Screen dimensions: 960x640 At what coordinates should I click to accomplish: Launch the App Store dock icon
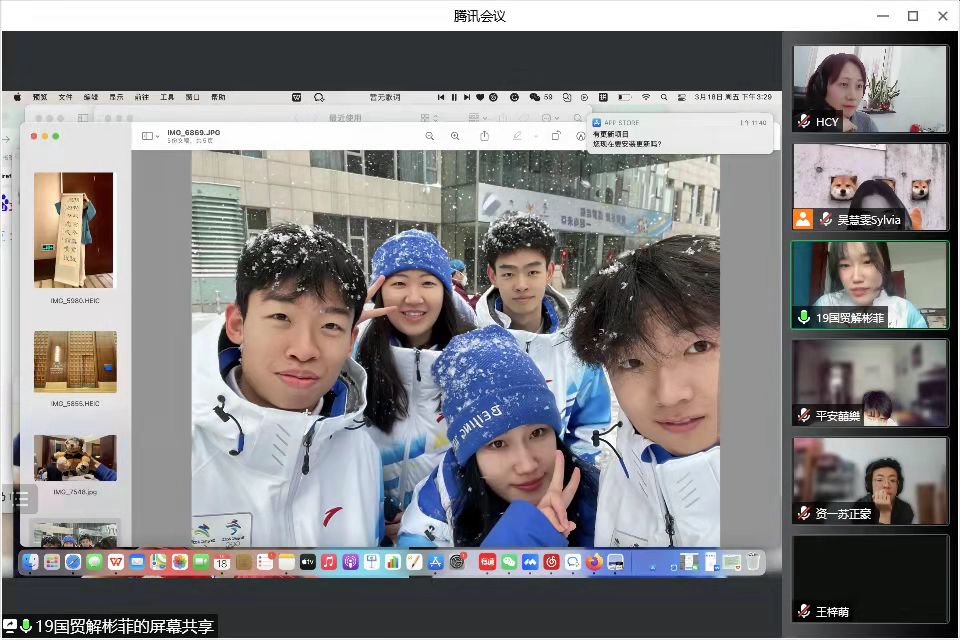(x=435, y=563)
